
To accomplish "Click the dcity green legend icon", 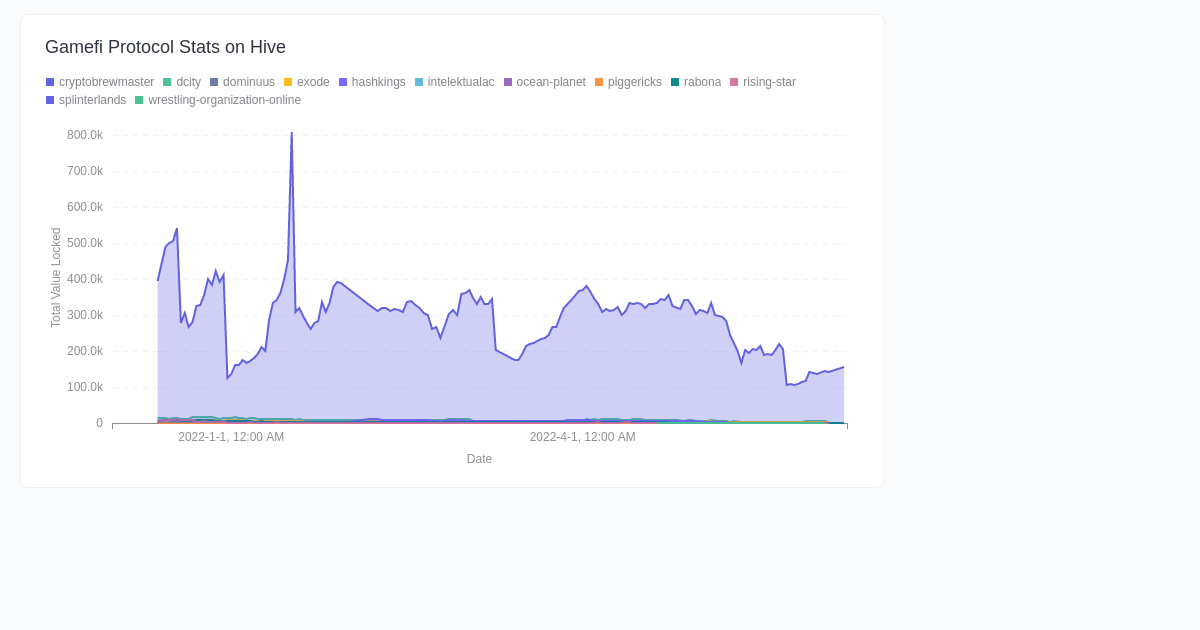I will [x=166, y=82].
